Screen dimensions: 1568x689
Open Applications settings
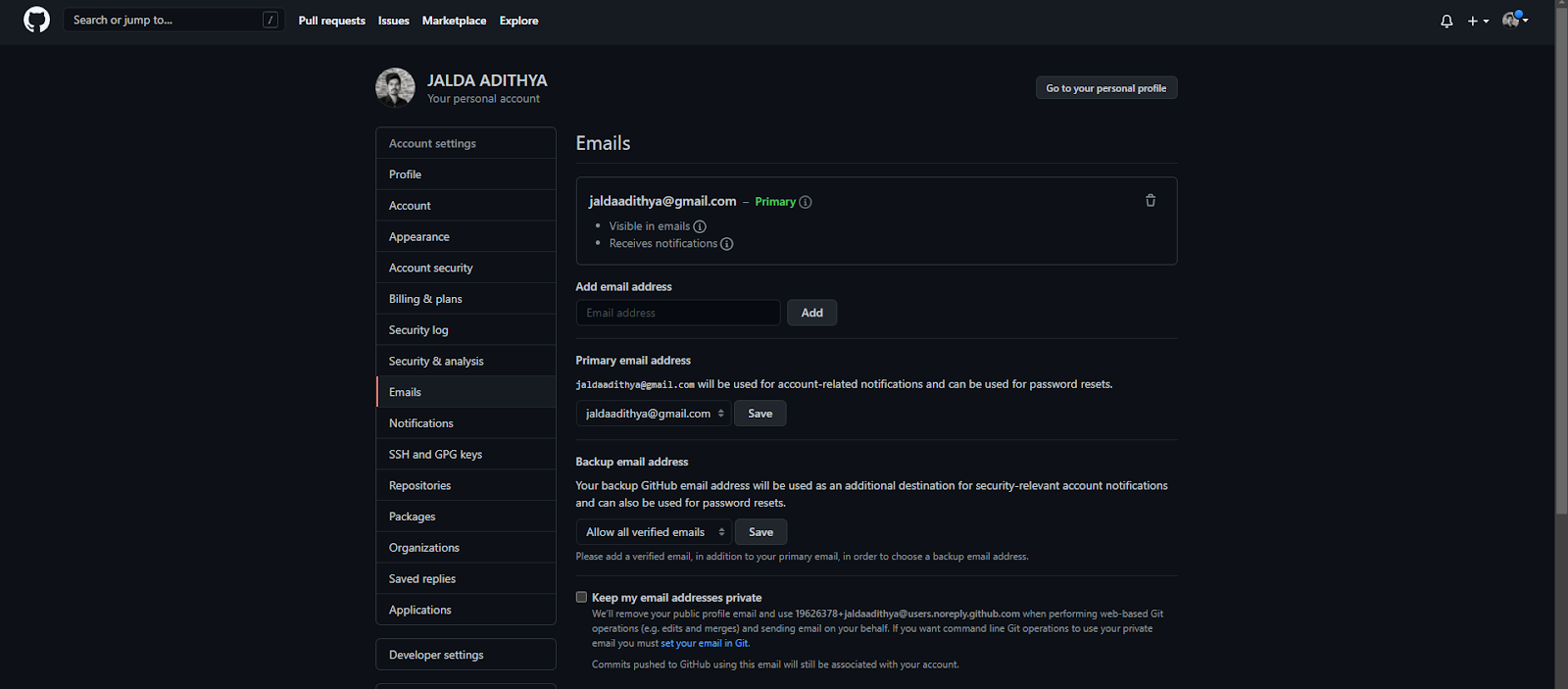pyautogui.click(x=465, y=610)
